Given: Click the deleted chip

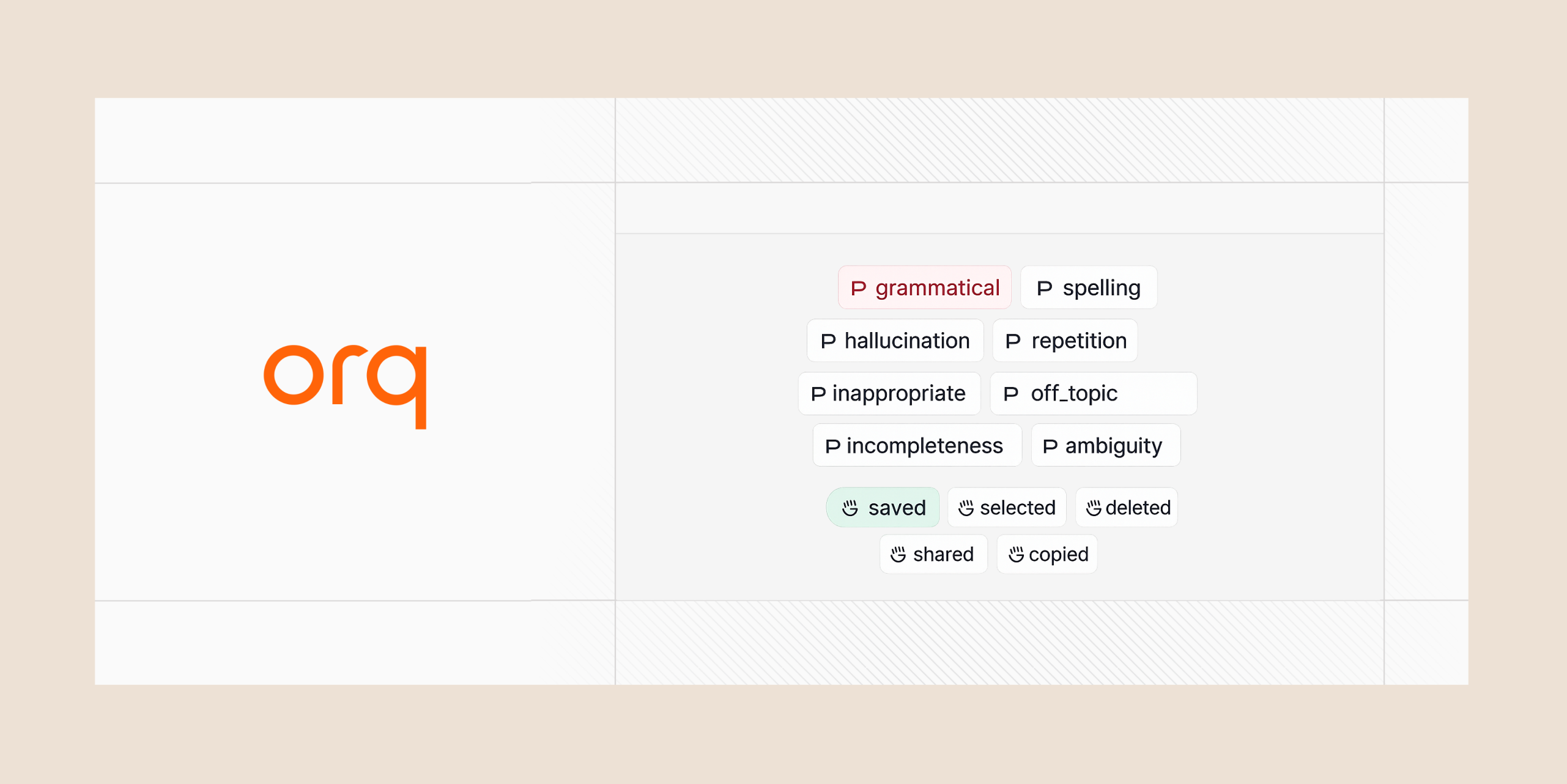Looking at the screenshot, I should click(1127, 507).
